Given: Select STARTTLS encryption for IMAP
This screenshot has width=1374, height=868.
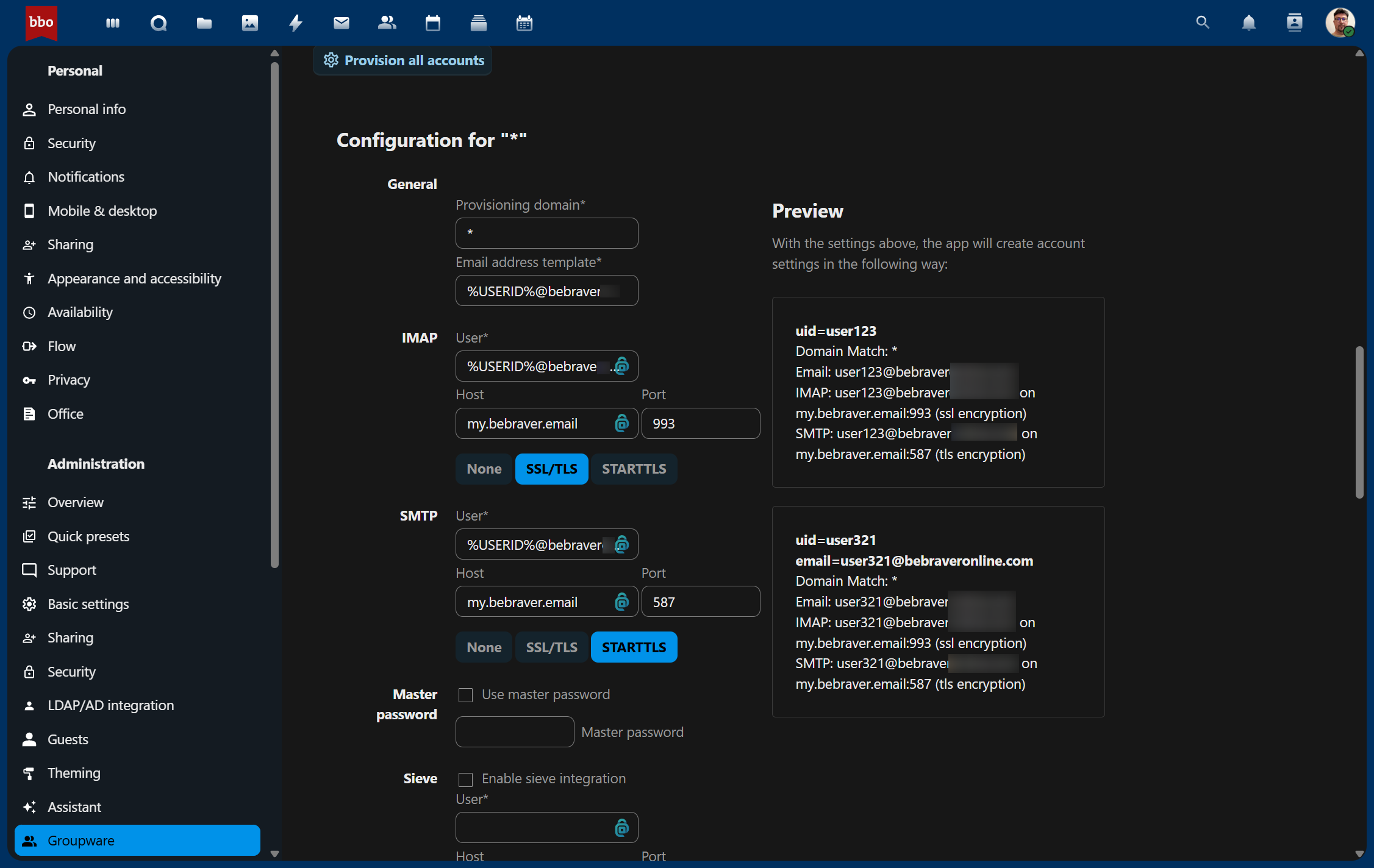Looking at the screenshot, I should [634, 469].
